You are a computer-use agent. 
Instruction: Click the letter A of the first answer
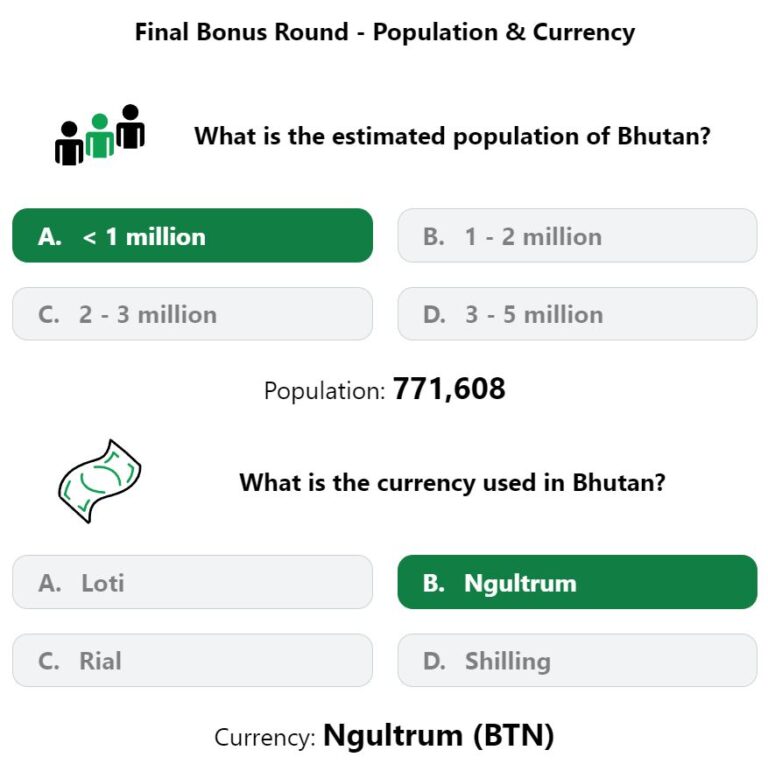(x=49, y=237)
